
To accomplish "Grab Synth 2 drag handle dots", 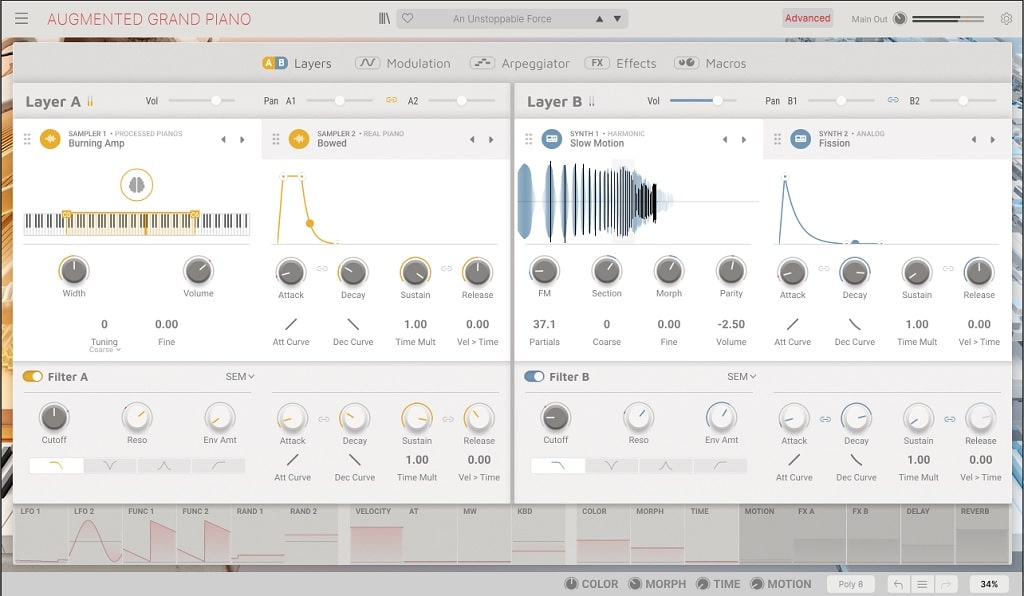I will click(x=777, y=139).
